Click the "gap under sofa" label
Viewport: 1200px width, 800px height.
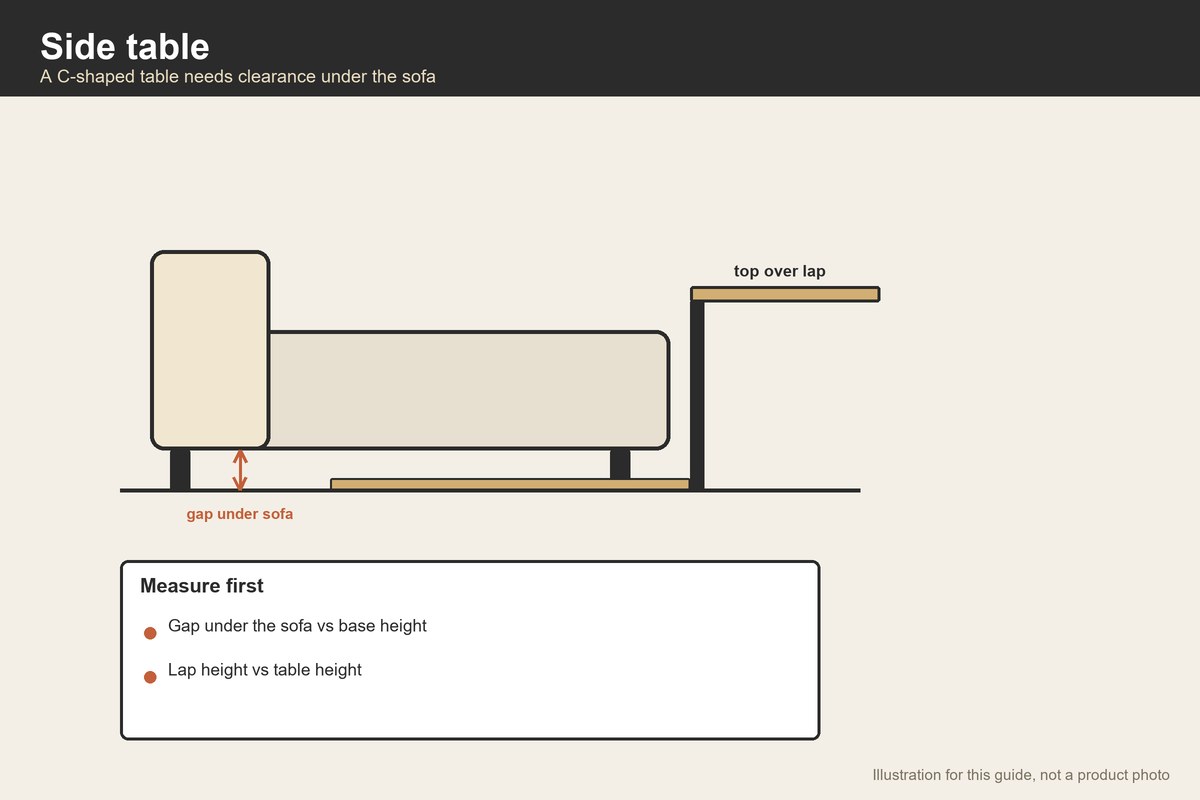coord(240,515)
